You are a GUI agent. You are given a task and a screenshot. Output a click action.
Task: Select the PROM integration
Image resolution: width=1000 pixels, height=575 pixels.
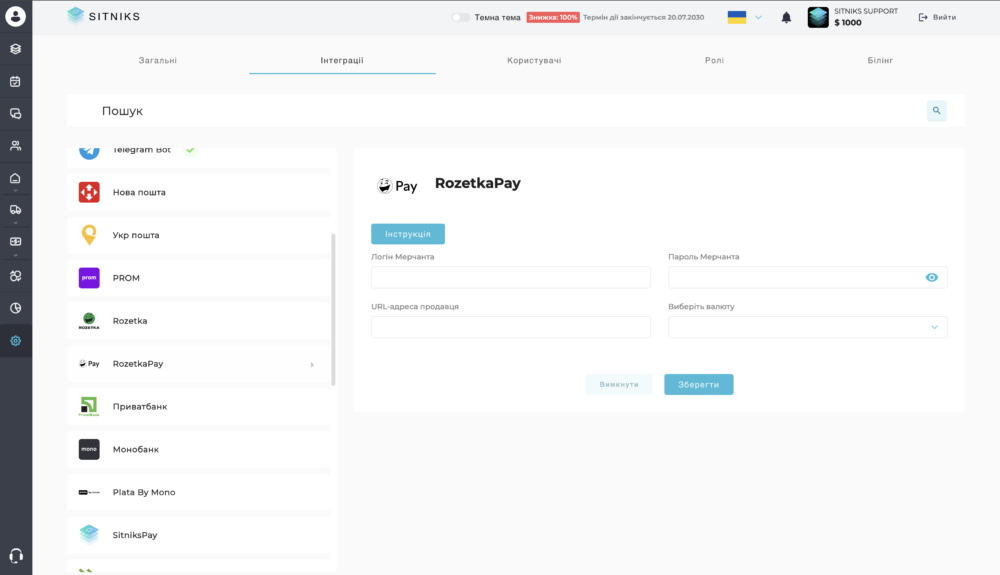point(198,278)
